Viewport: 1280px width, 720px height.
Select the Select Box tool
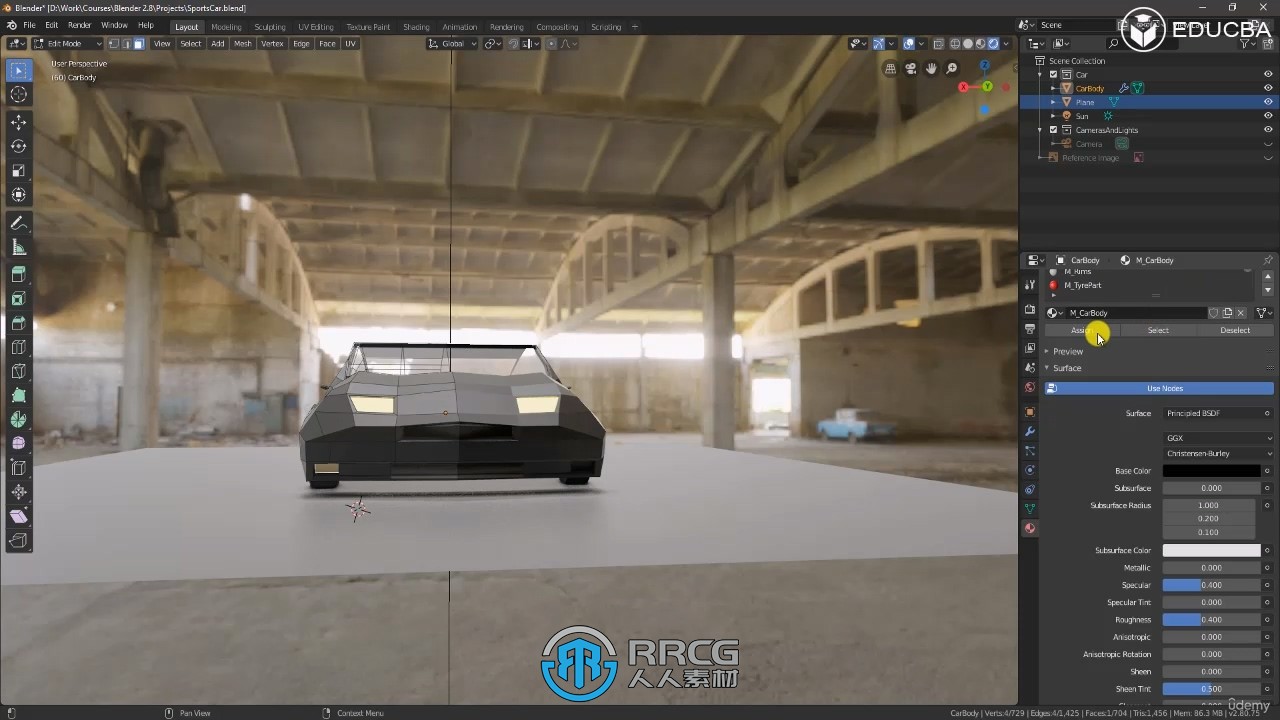point(18,70)
